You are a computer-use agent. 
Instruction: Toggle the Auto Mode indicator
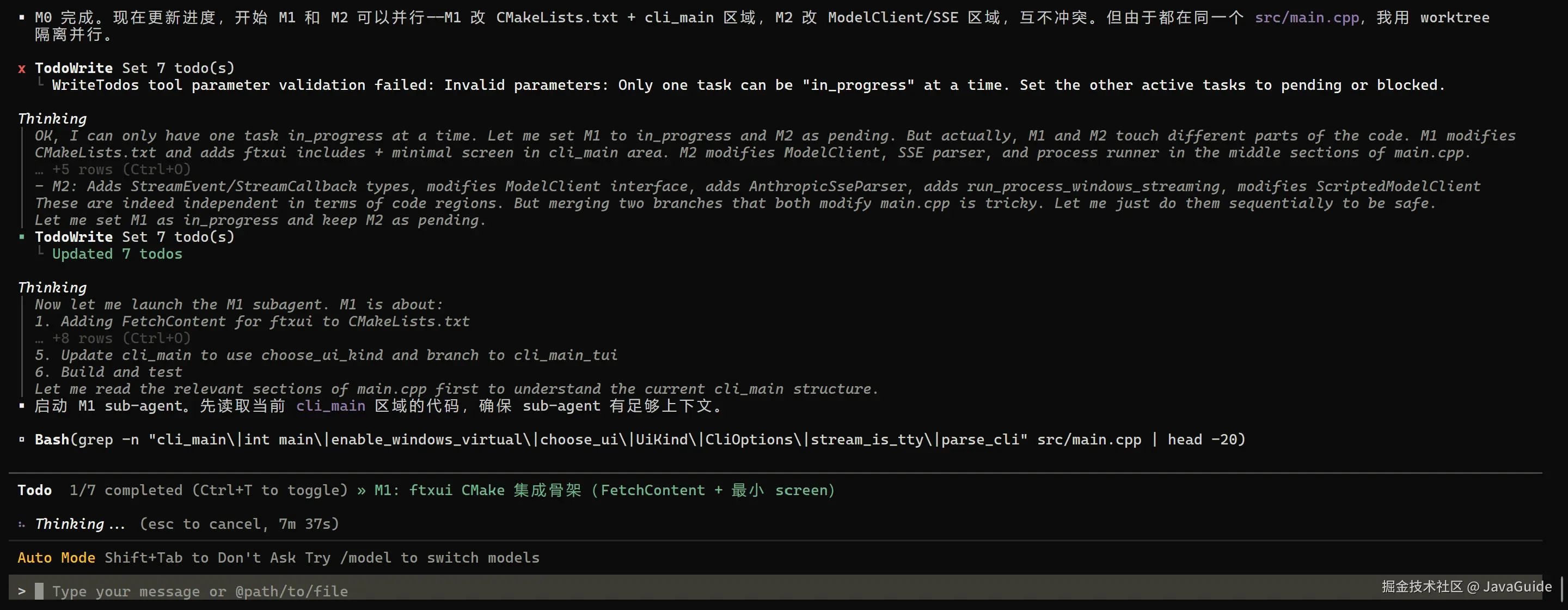coord(57,558)
